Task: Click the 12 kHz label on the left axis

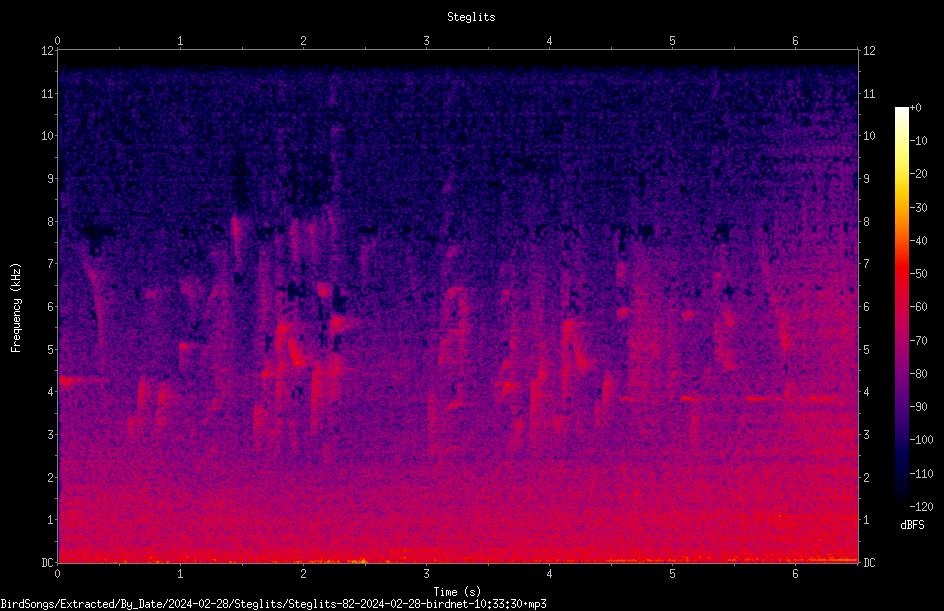Action: (x=48, y=51)
